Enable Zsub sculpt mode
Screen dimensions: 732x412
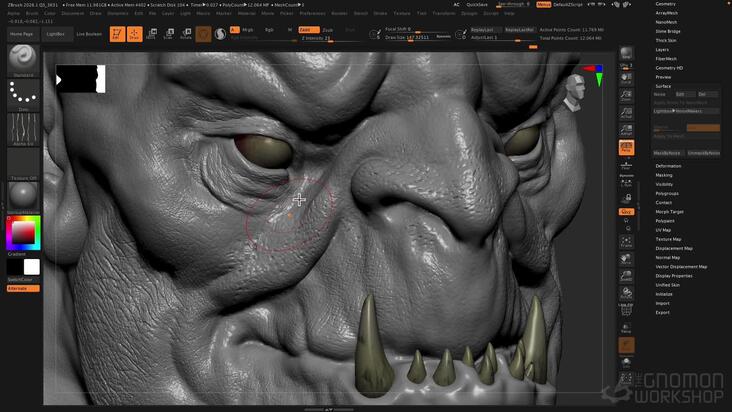(328, 30)
